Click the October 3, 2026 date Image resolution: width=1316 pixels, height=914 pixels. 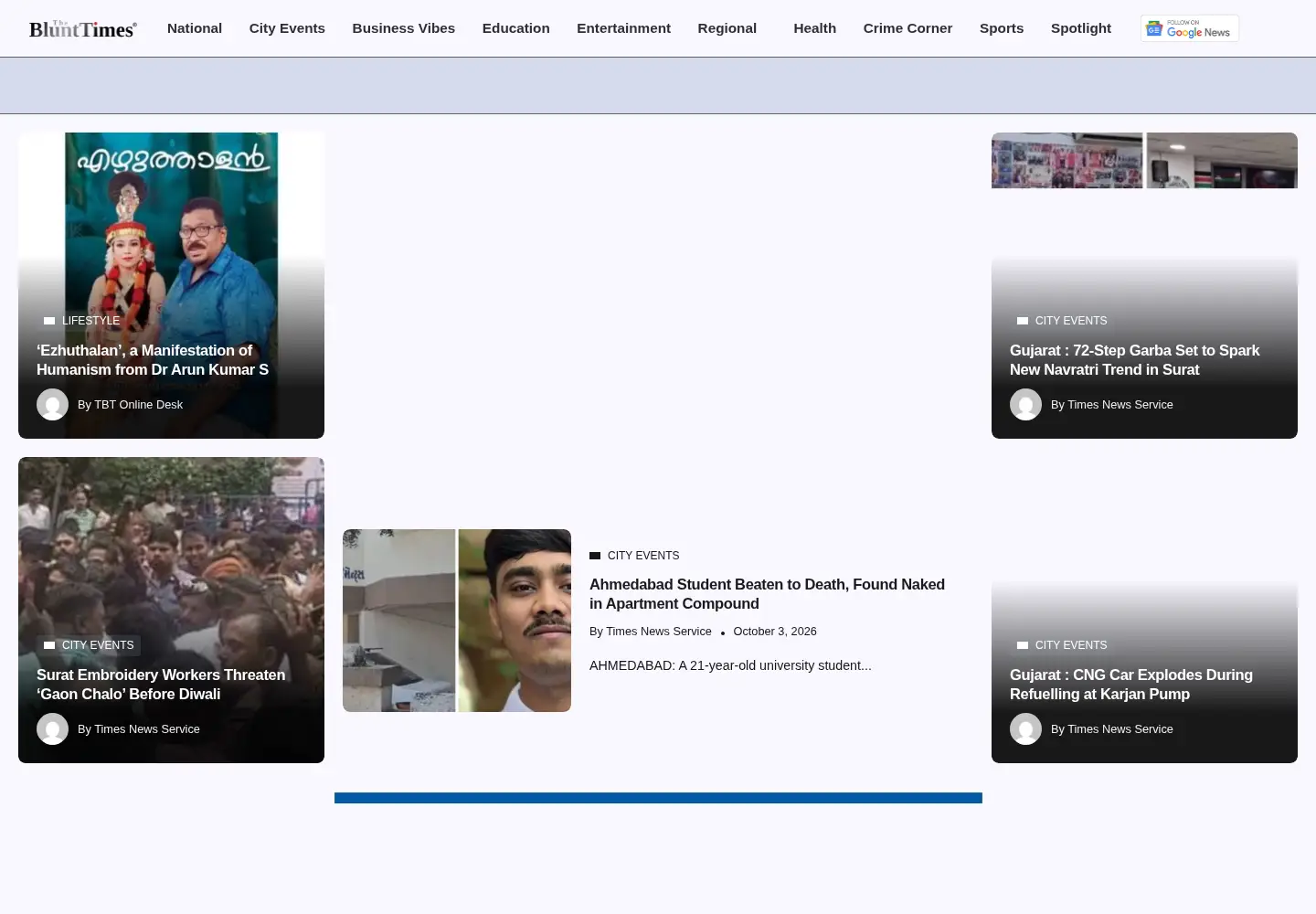(775, 632)
